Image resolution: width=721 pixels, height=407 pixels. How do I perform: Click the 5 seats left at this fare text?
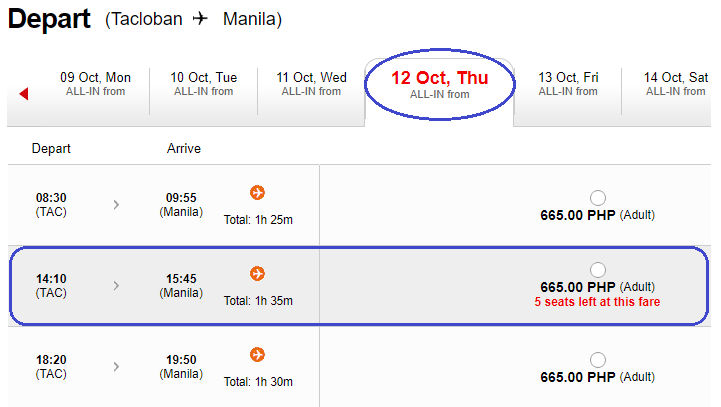pos(597,302)
